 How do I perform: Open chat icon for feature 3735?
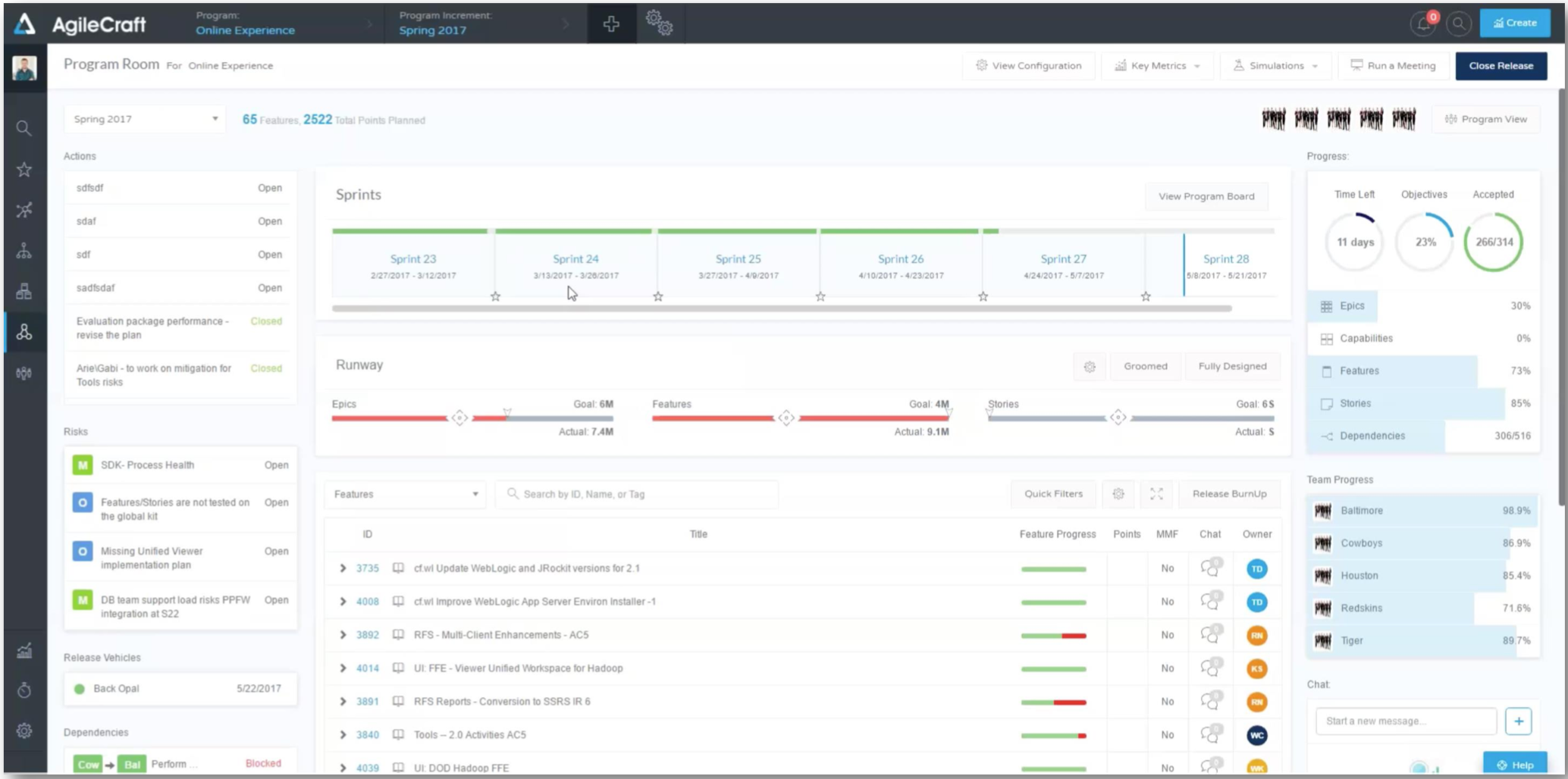(x=1210, y=568)
